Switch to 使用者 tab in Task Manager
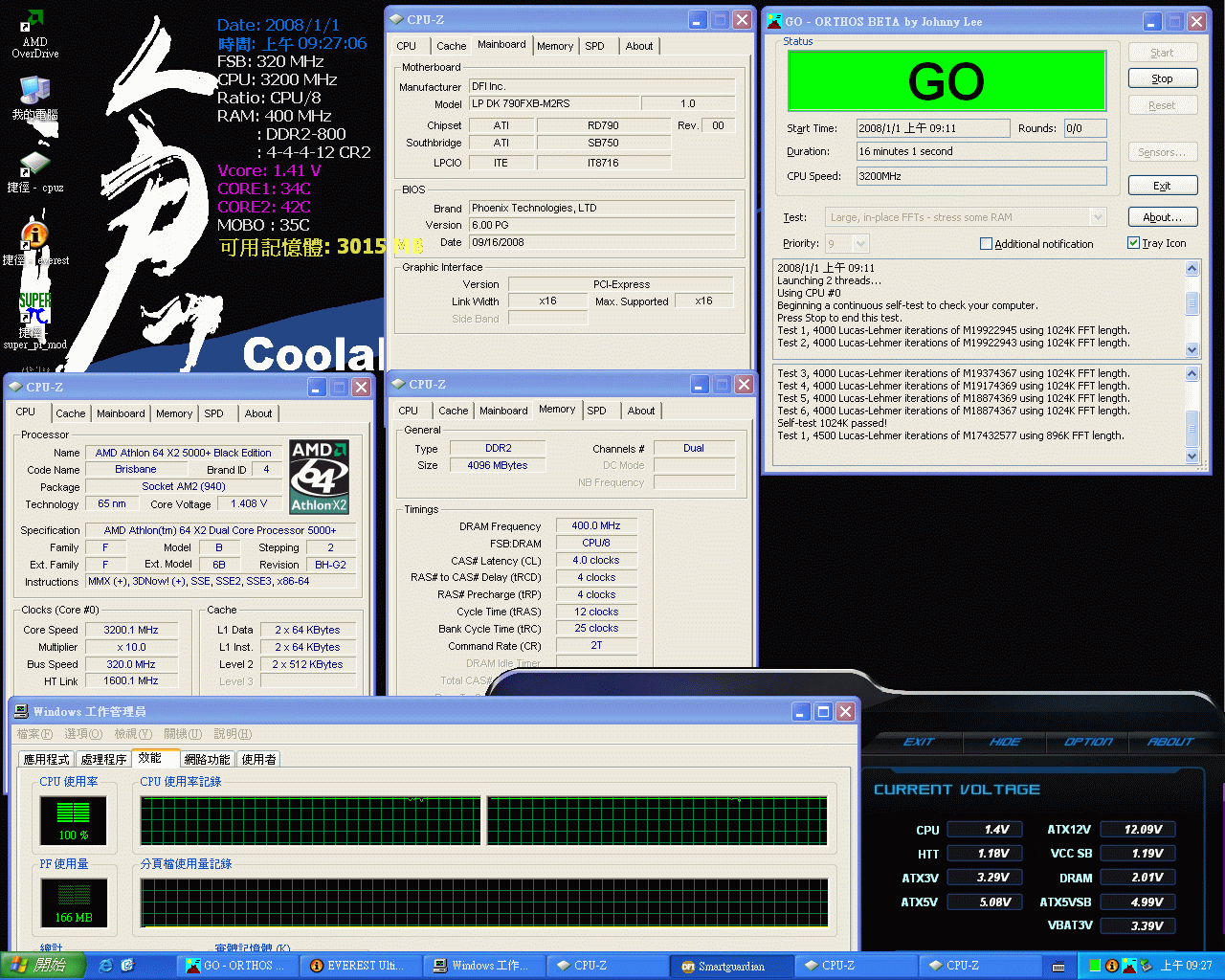1225x980 pixels. [x=258, y=759]
